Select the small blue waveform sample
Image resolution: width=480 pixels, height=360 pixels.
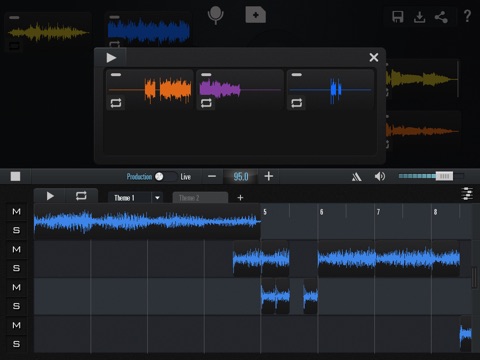pos(330,89)
